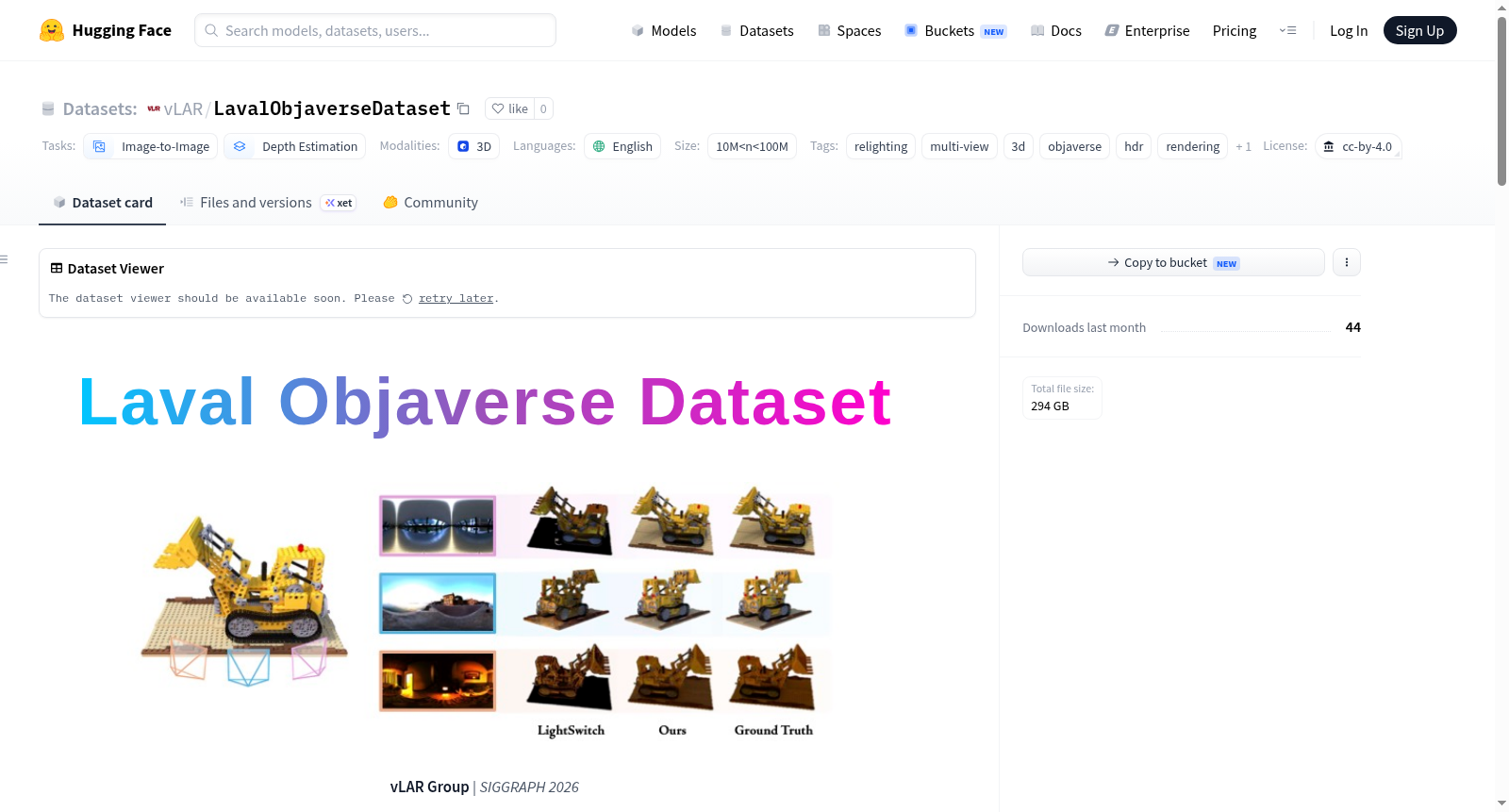The height and width of the screenshot is (812, 1509).
Task: Open the Spaces page
Action: pos(849,30)
